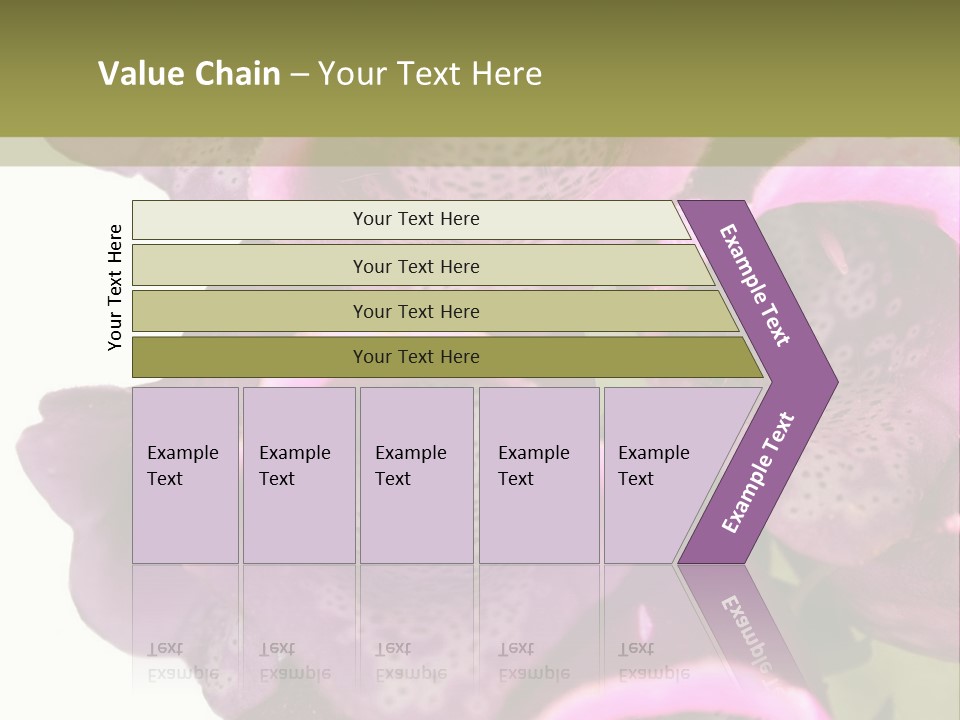Select the vertical "Your Text Here" label
This screenshot has height=720, width=960.
(115, 287)
